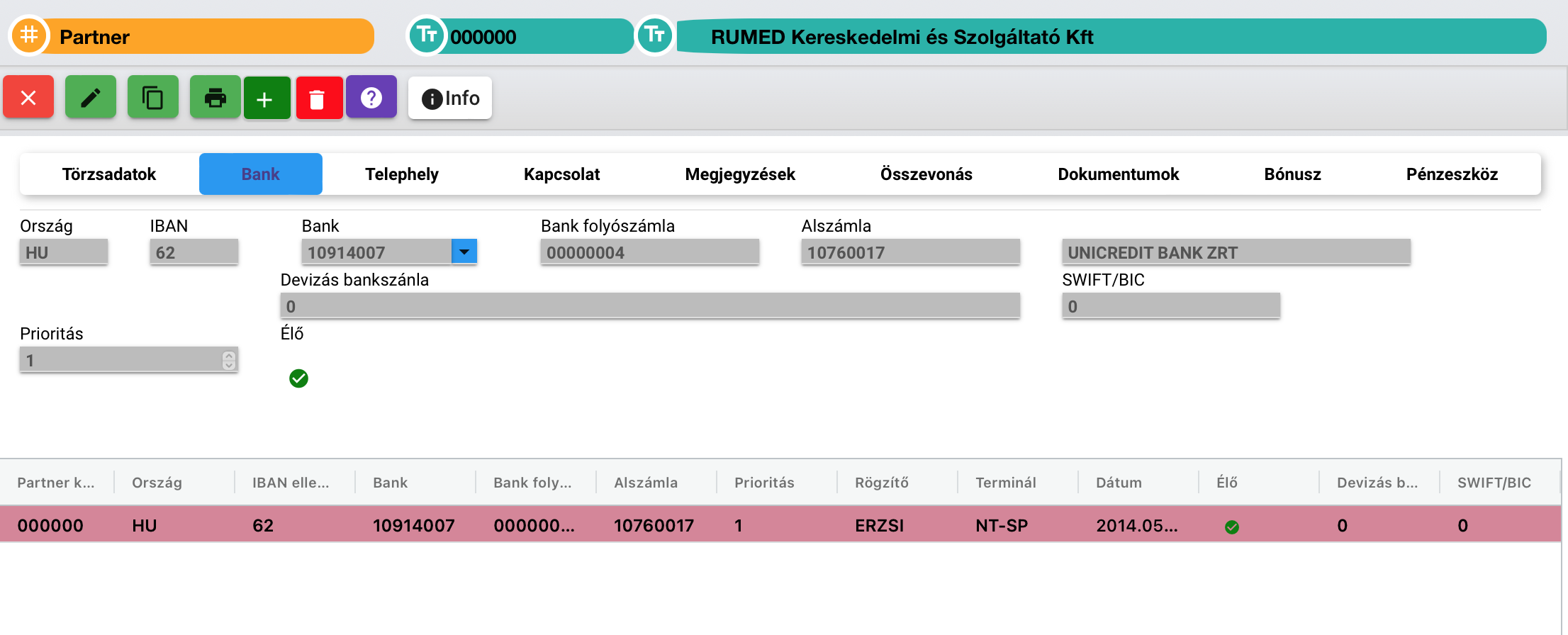Expand the Bank code dropdown arrow
This screenshot has height=635, width=1568.
click(464, 252)
